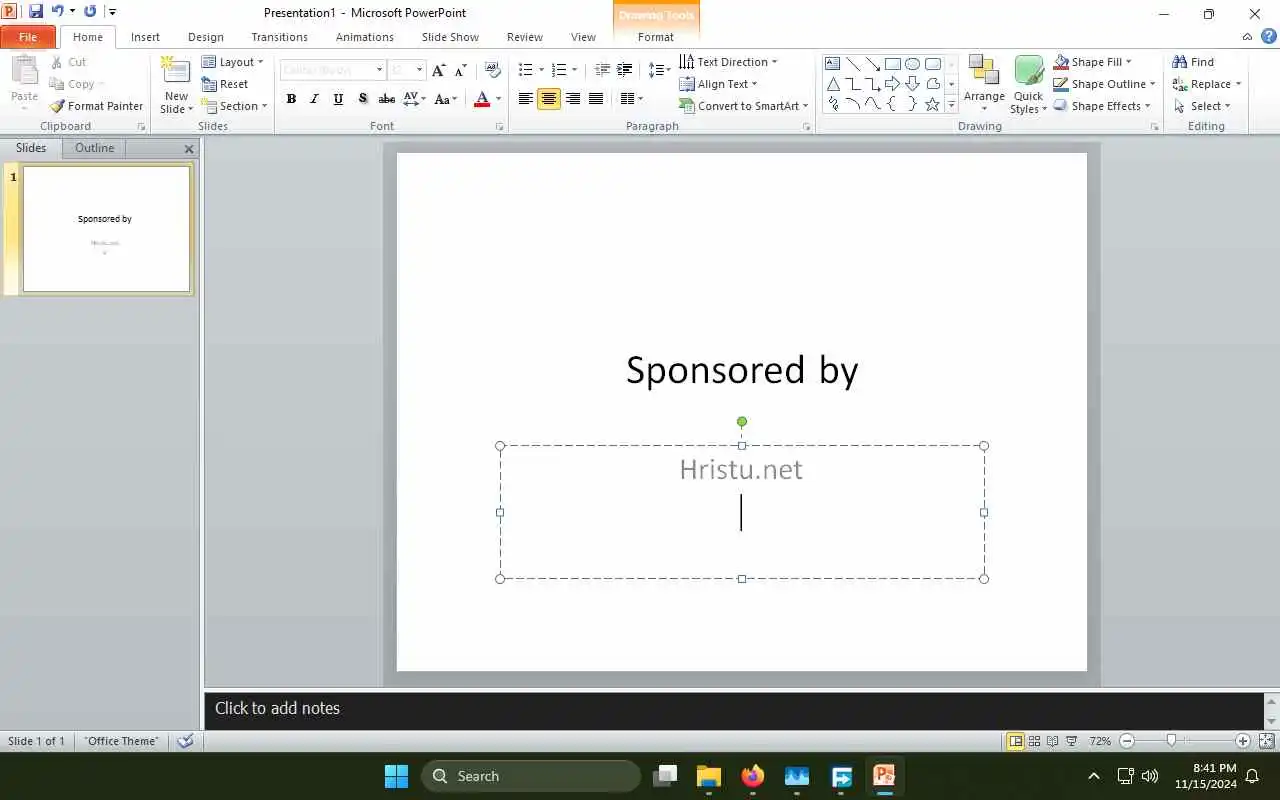1280x800 pixels.
Task: Open the font color picker arrow
Action: [x=499, y=99]
